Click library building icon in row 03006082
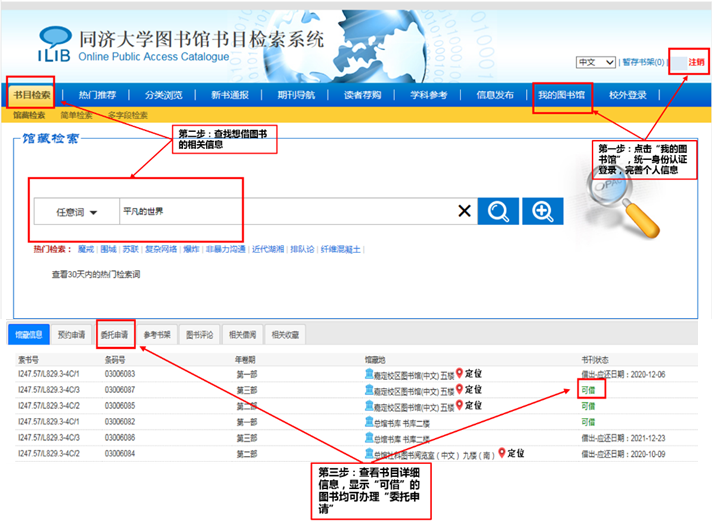Image resolution: width=712 pixels, height=521 pixels. 369,422
